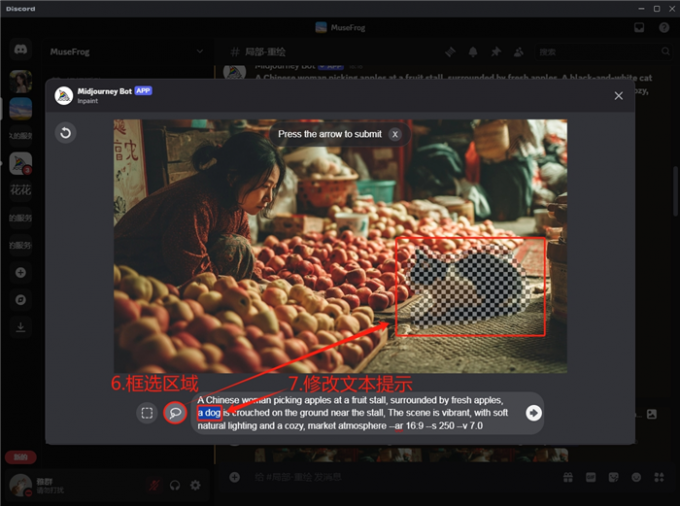This screenshot has height=506, width=680.
Task: Open the sailboat Midjourney server with notification
Action: [x=20, y=163]
